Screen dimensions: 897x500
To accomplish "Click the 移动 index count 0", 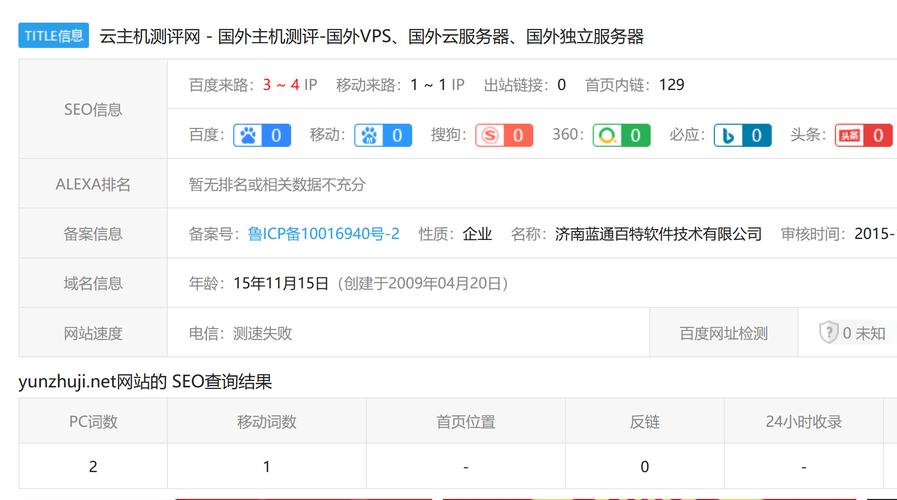I will pyautogui.click(x=397, y=136).
